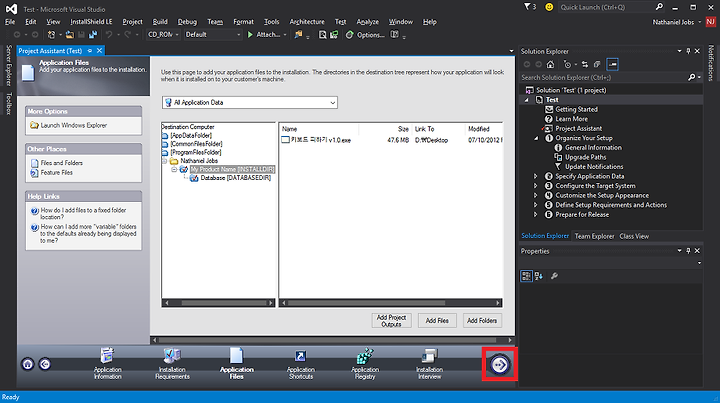Click the Collapse All icon in Solution Explorer
Screen dimensions: 720x403
pyautogui.click(x=597, y=64)
